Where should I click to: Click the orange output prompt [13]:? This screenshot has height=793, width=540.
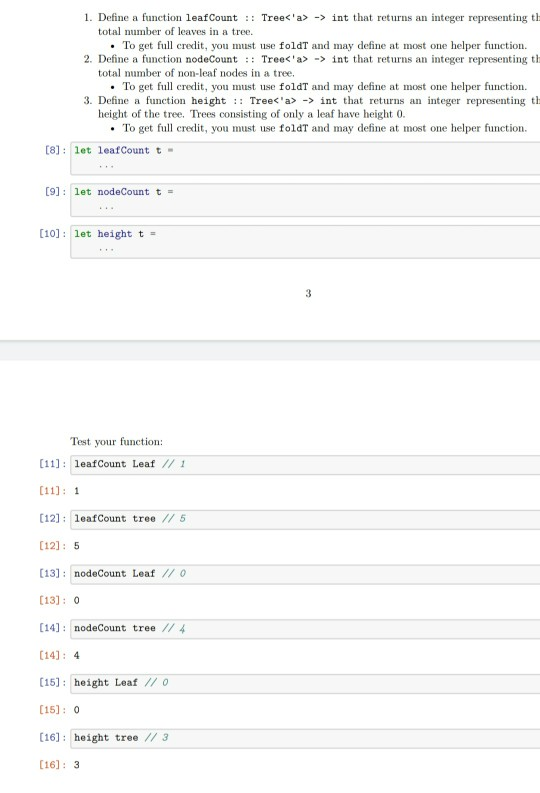(53, 600)
